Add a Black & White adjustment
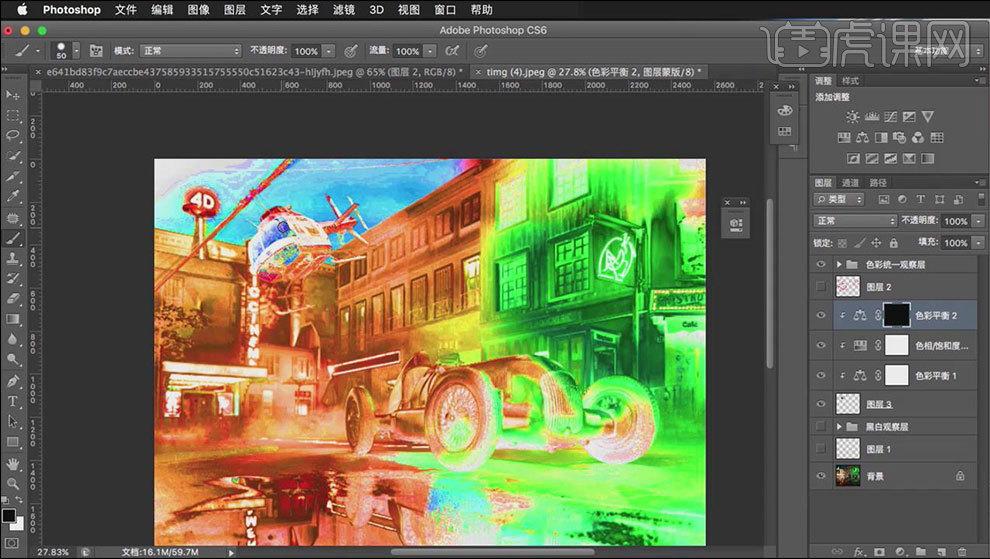Screen dimensions: 990x559 pos(881,137)
